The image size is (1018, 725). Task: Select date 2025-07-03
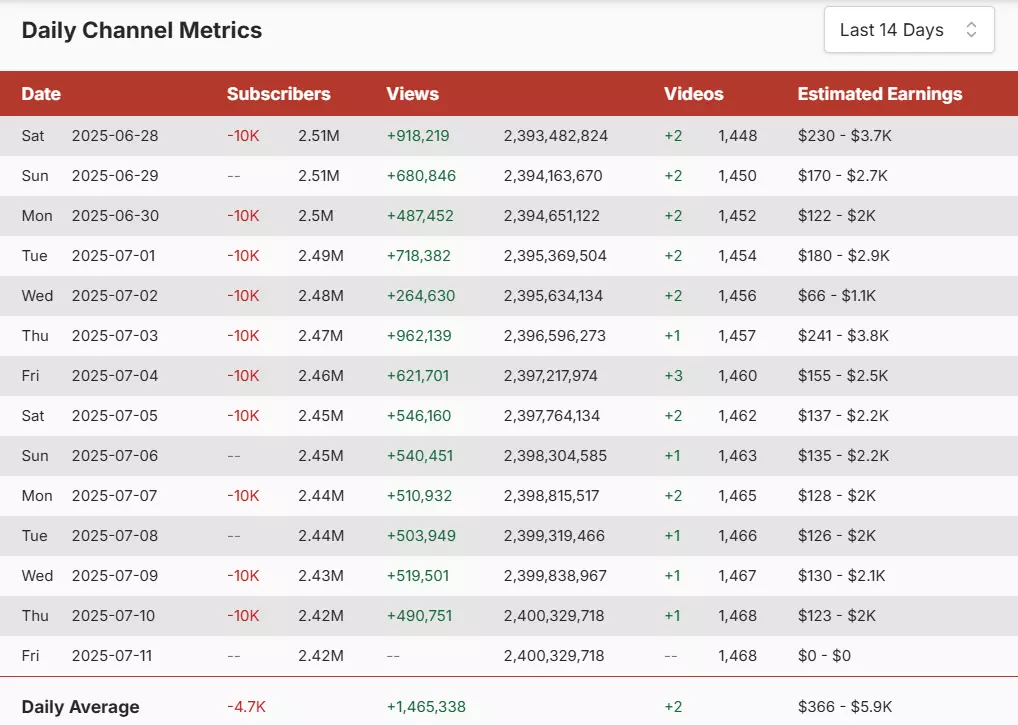115,336
